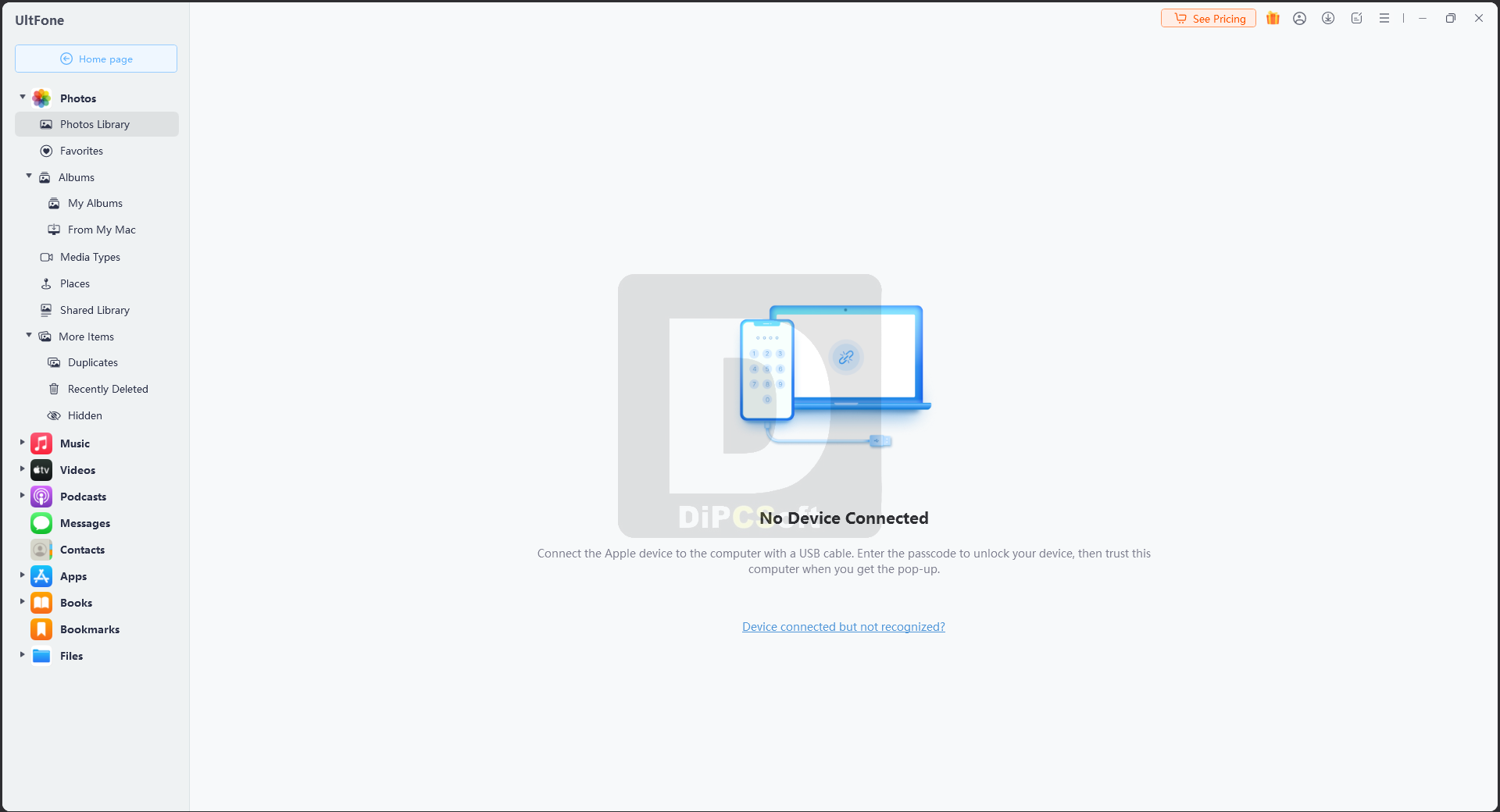This screenshot has width=1500, height=812.
Task: Go back to Home page
Action: pos(96,59)
